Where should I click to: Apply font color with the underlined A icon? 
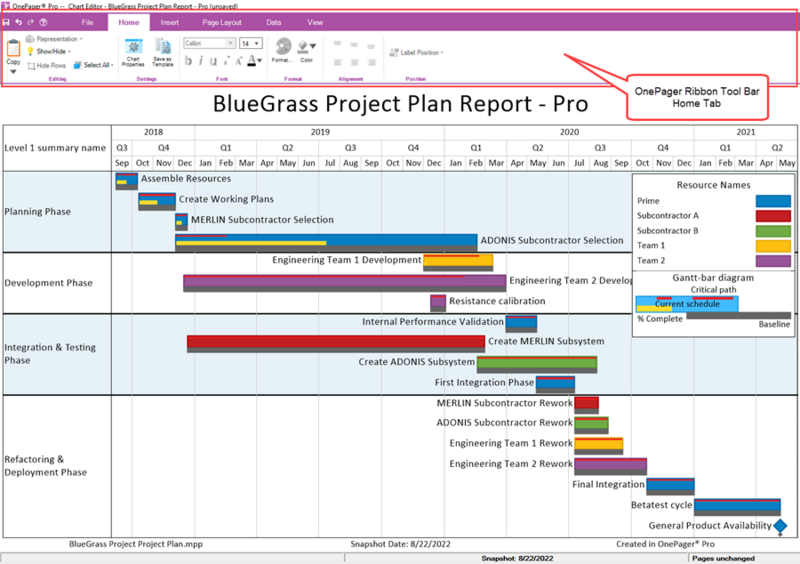click(252, 61)
